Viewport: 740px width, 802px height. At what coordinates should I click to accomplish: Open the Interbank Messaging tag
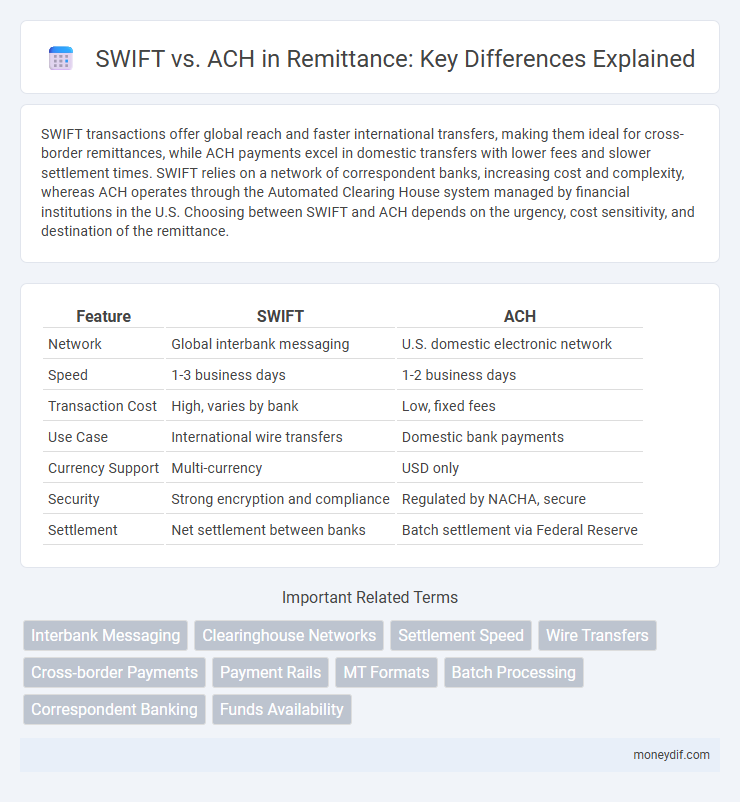click(x=105, y=635)
